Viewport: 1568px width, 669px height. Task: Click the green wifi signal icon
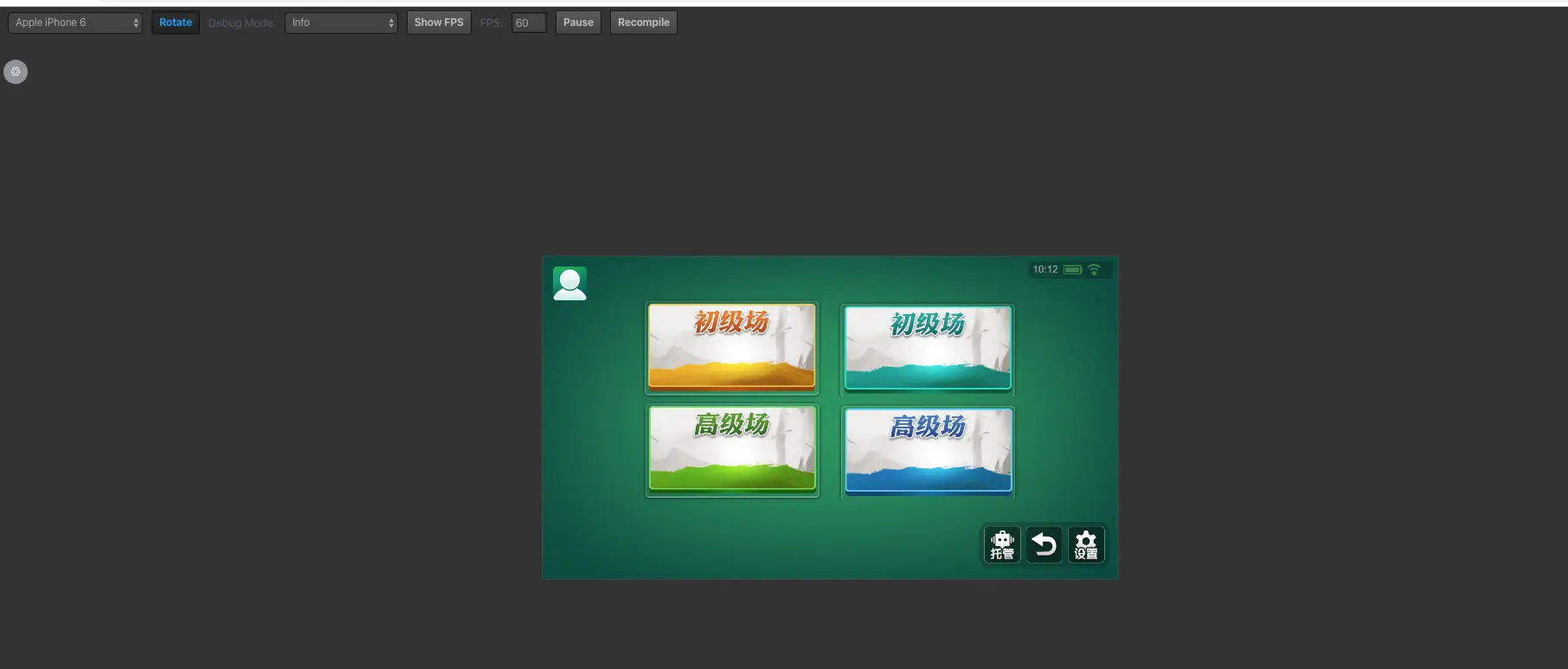[1094, 270]
